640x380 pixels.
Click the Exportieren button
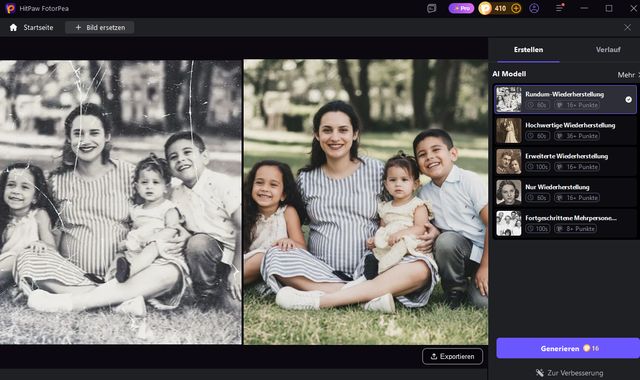click(453, 356)
